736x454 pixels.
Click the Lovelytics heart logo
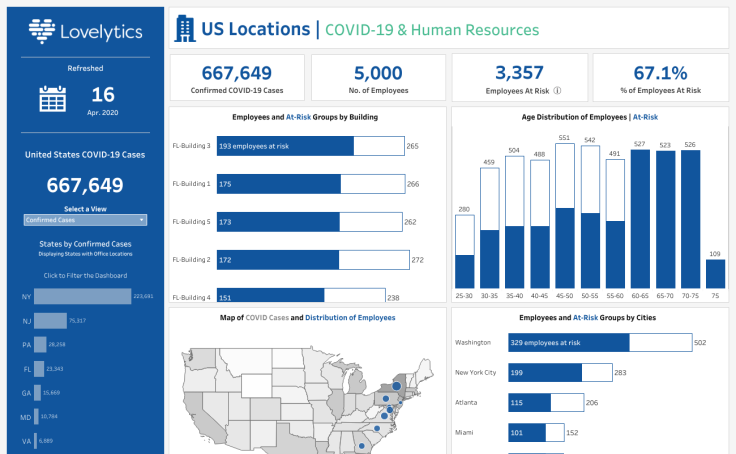tap(41, 32)
